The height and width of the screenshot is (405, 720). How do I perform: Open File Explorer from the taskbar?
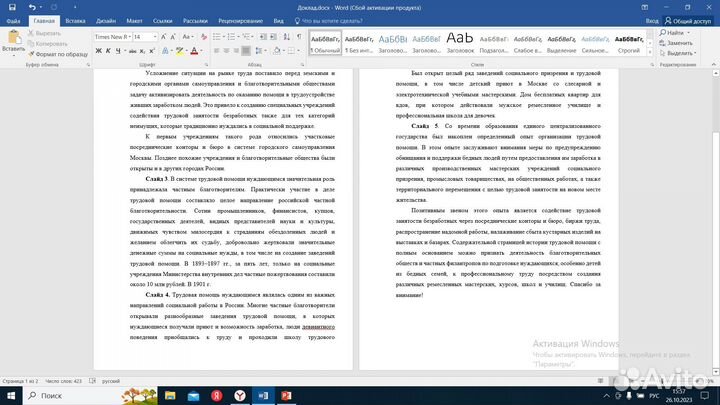pyautogui.click(x=170, y=395)
